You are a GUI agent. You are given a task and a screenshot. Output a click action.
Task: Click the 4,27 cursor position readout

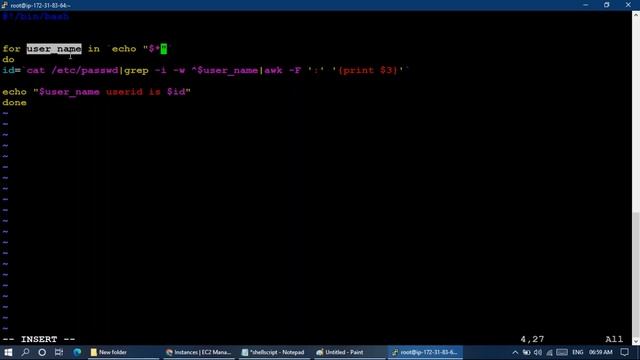point(532,339)
